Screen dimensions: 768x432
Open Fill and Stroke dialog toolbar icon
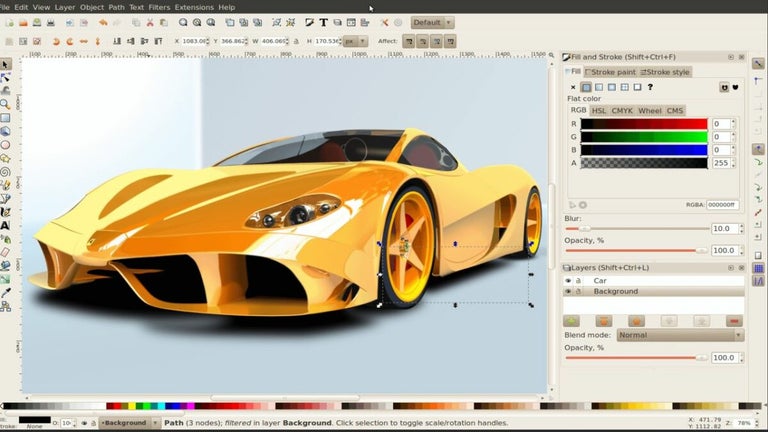point(310,23)
